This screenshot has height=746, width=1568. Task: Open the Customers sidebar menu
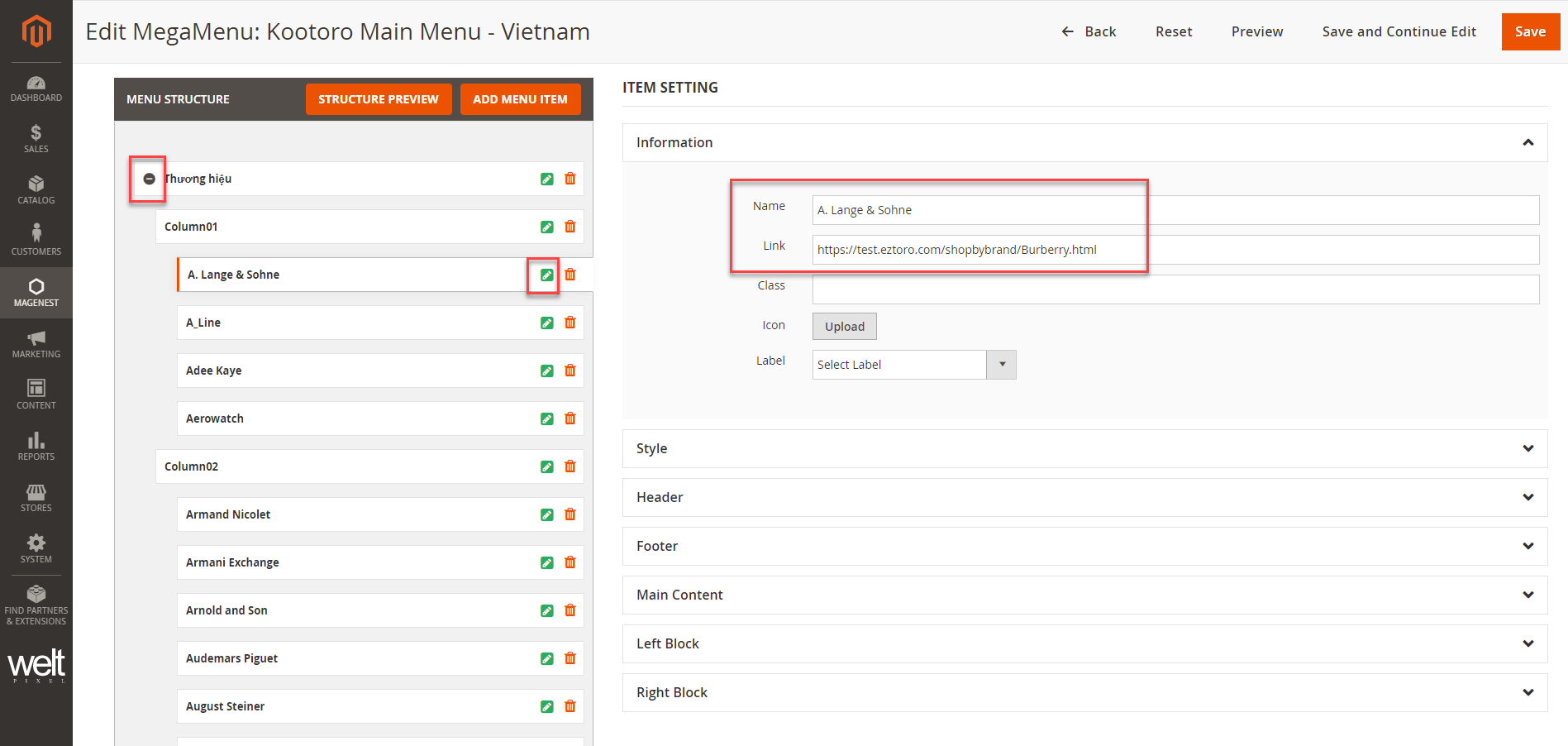36,241
